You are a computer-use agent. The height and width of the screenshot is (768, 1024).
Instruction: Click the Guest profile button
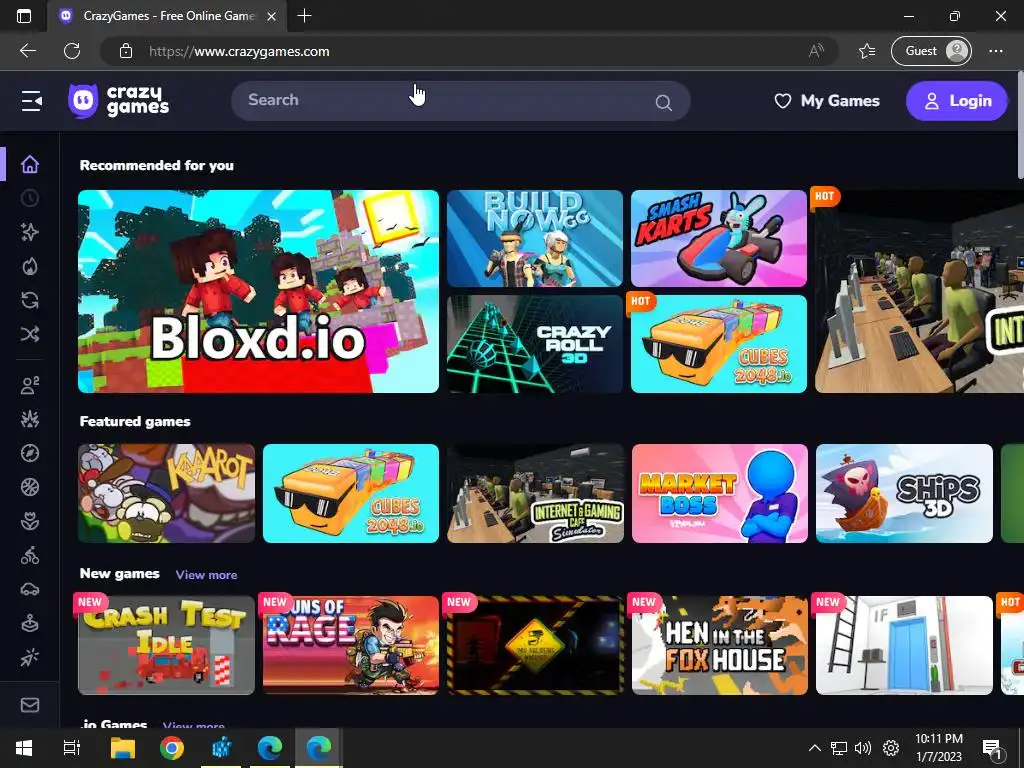pos(931,51)
